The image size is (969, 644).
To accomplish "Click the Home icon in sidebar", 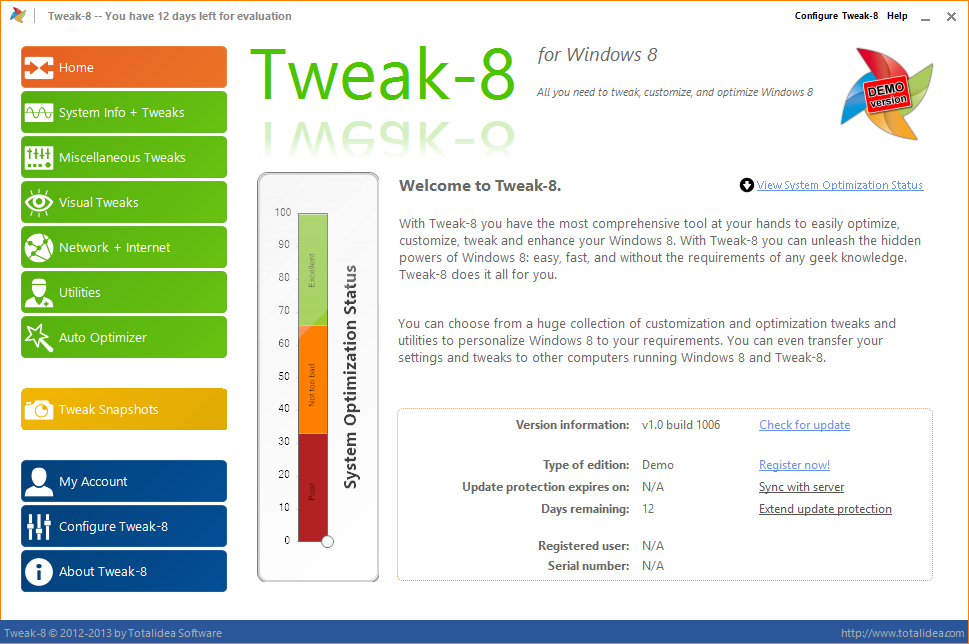I will (x=39, y=67).
